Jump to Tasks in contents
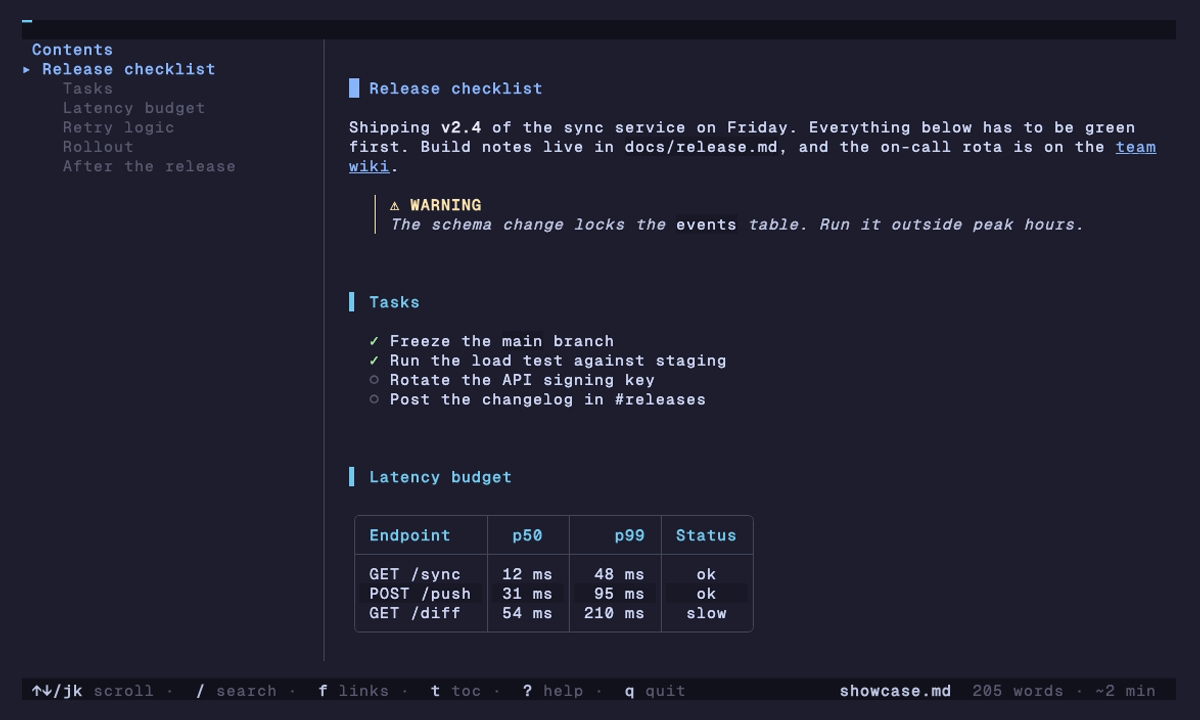 click(88, 88)
